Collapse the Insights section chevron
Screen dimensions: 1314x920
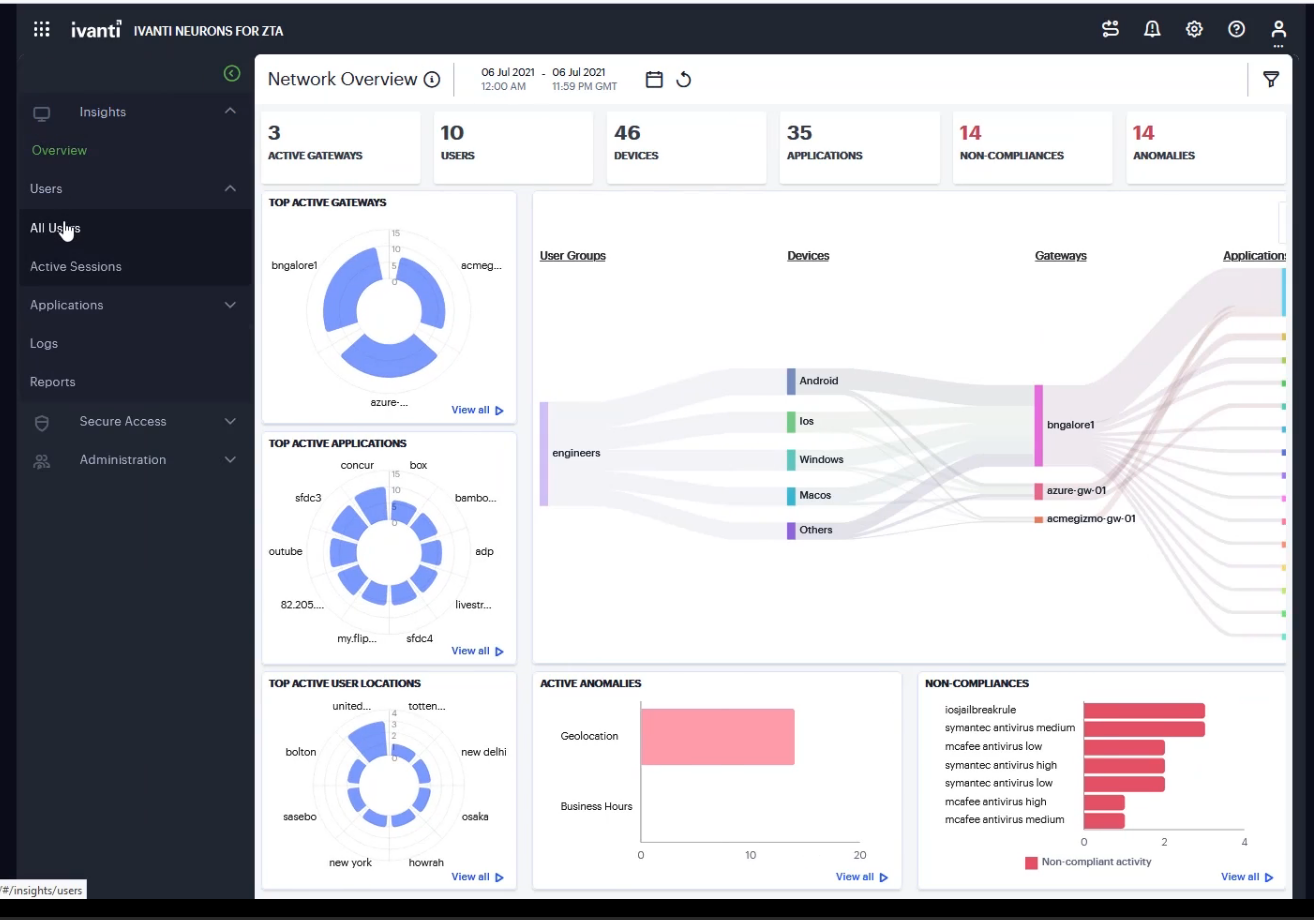230,111
